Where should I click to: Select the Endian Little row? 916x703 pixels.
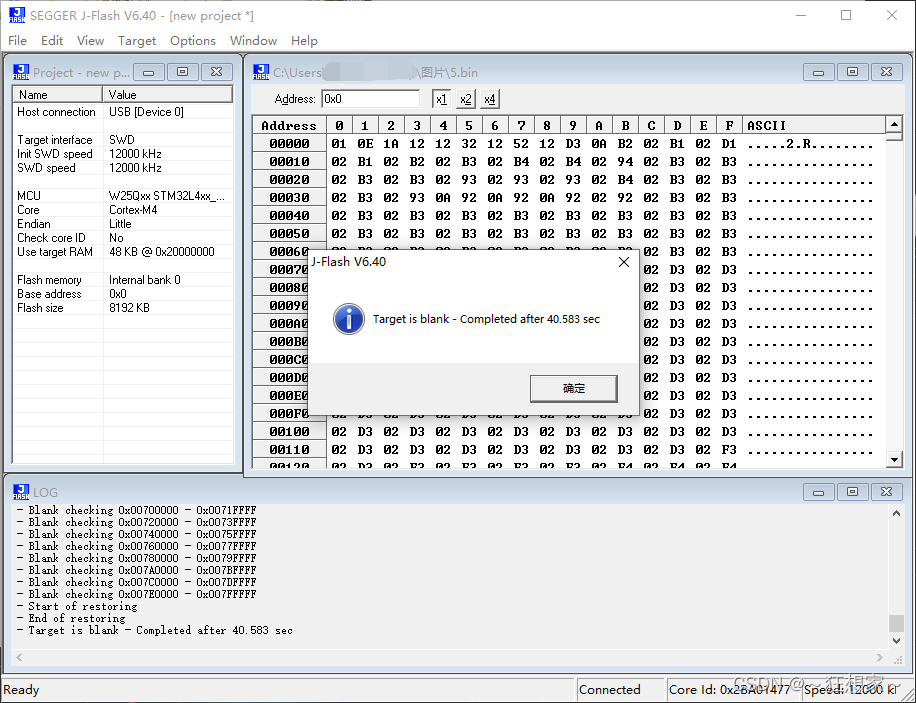(123, 224)
